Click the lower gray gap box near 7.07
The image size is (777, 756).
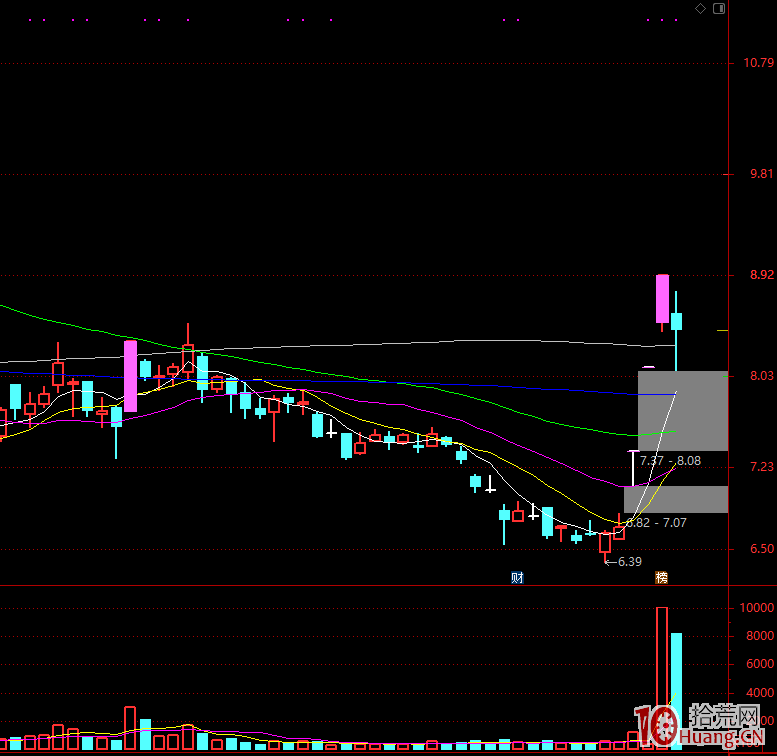click(676, 499)
